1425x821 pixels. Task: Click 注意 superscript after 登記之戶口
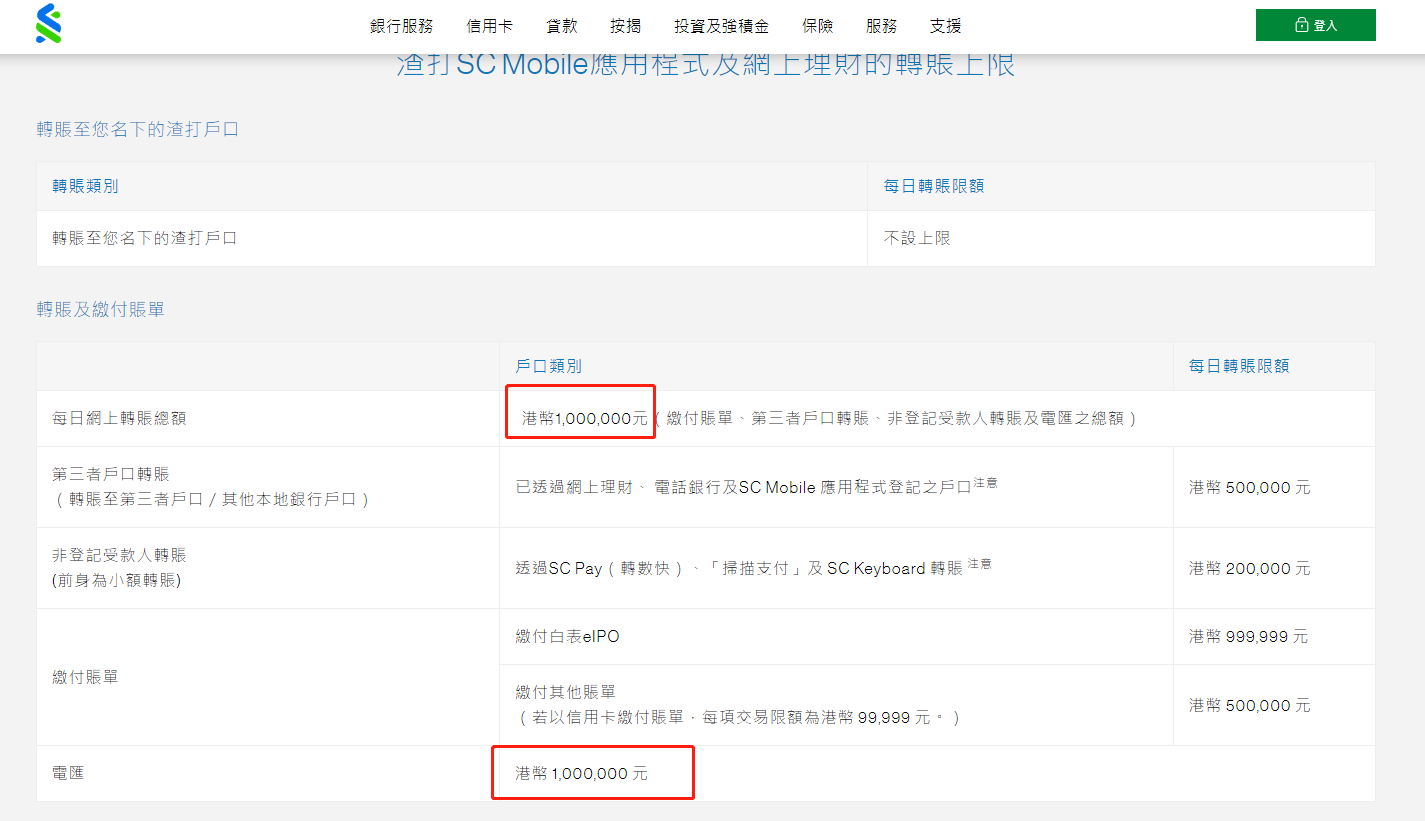[x=985, y=482]
